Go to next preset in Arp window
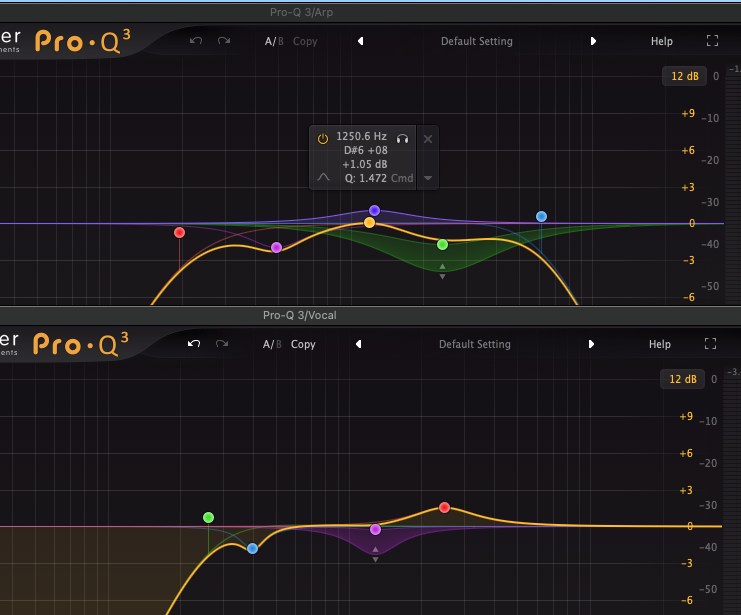Image resolution: width=741 pixels, height=615 pixels. (593, 41)
